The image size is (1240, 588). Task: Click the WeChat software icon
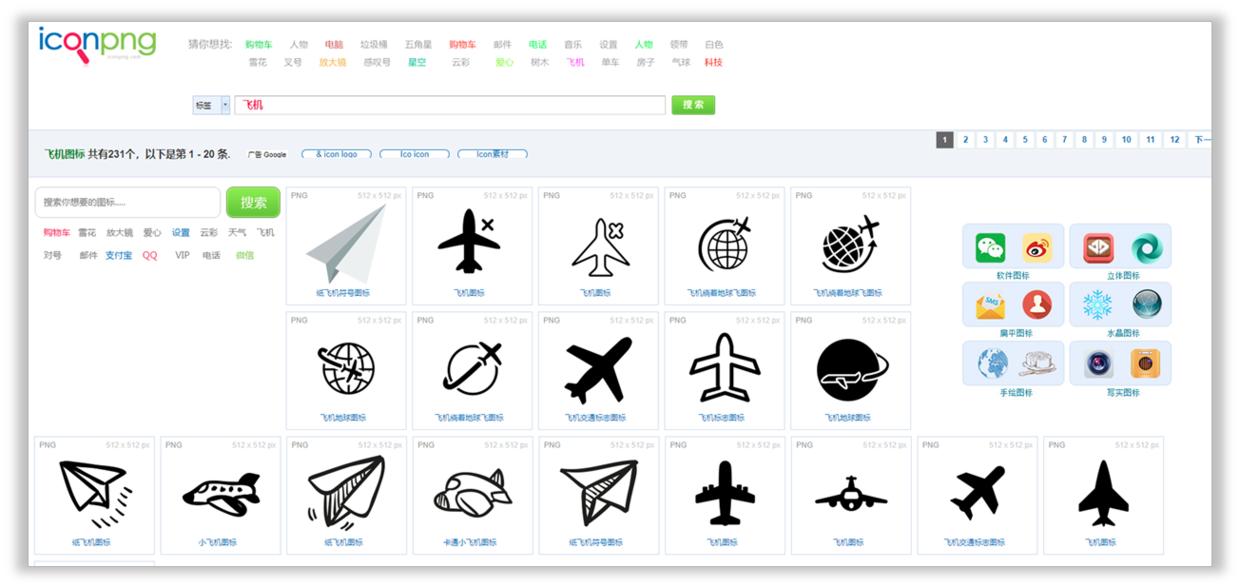990,248
